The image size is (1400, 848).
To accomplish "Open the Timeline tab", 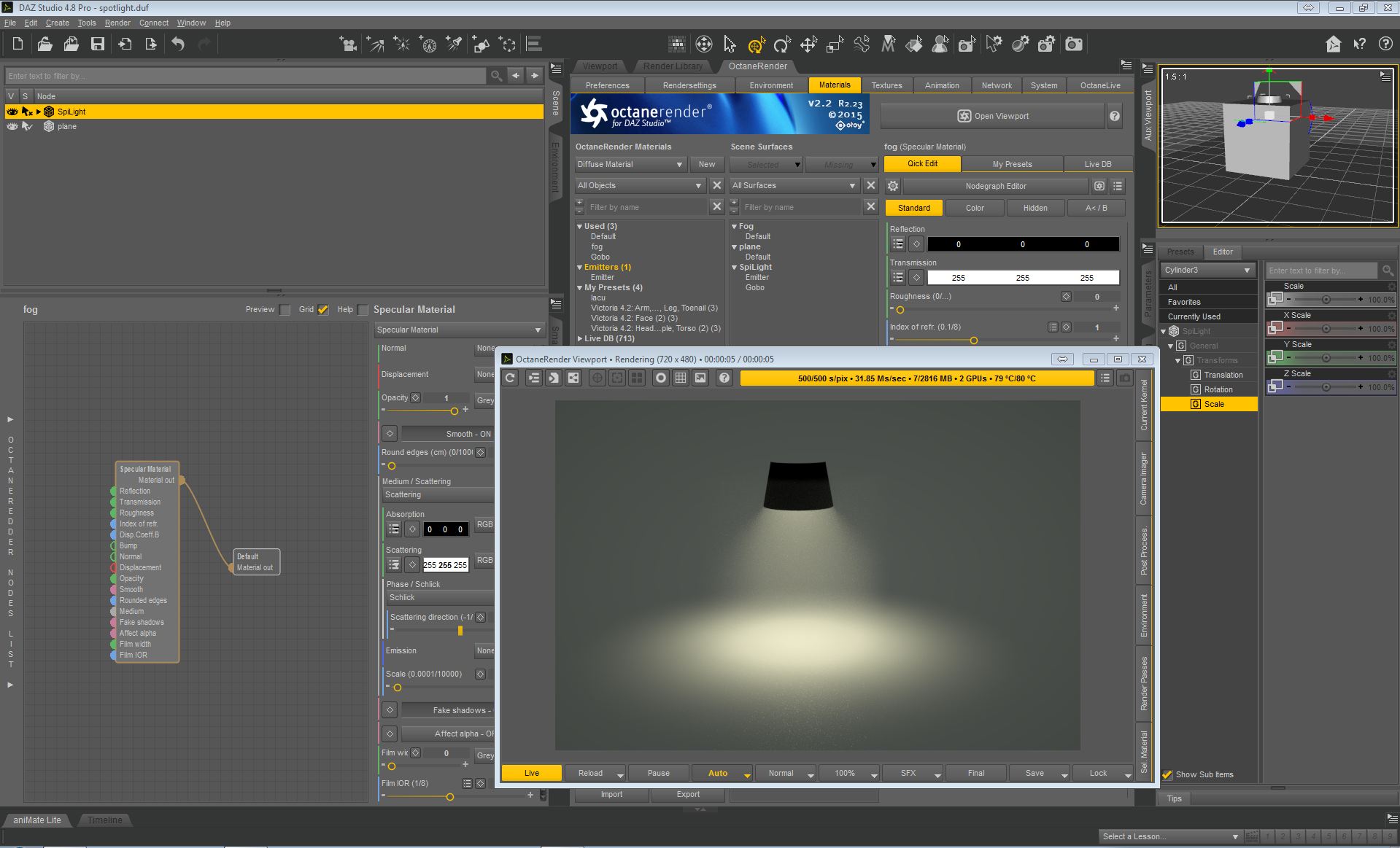I will click(x=105, y=820).
